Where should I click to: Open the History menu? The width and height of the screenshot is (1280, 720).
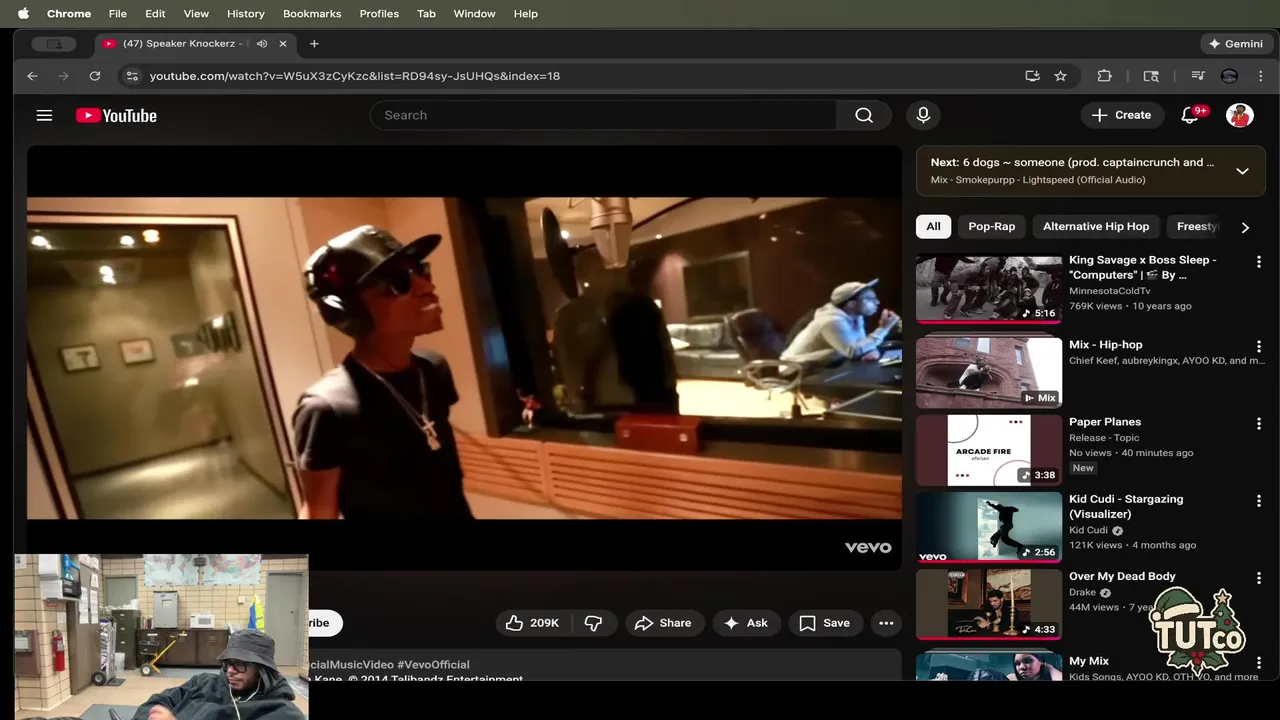(x=246, y=13)
